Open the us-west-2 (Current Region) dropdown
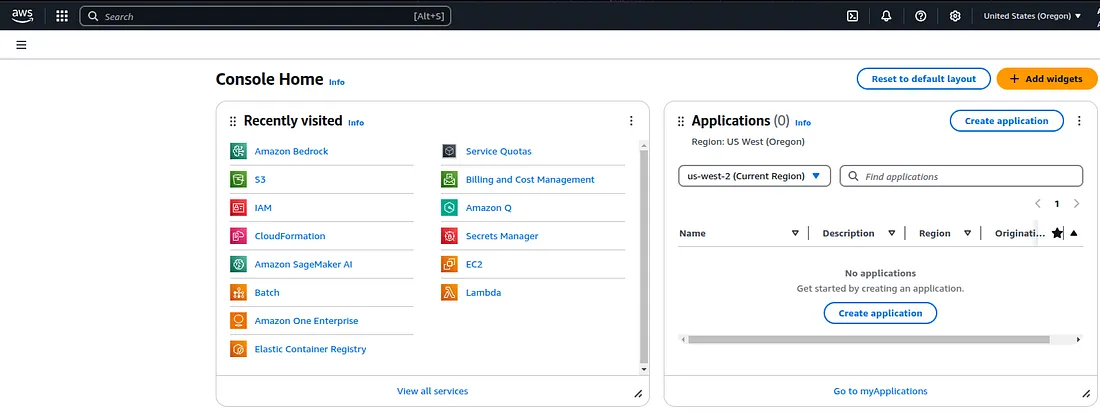This screenshot has width=1100, height=413. [x=754, y=176]
